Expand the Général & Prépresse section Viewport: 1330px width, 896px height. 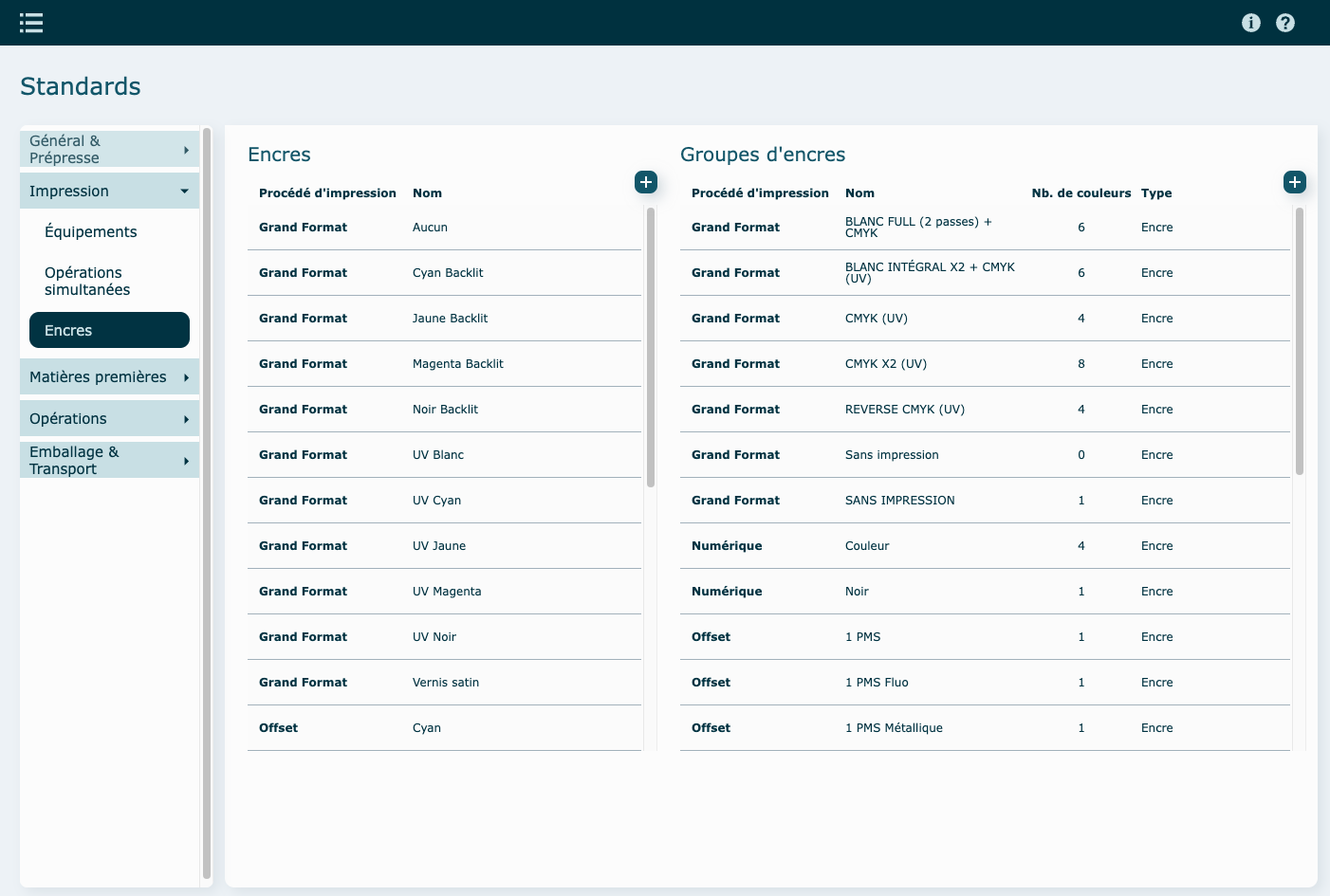(109, 150)
